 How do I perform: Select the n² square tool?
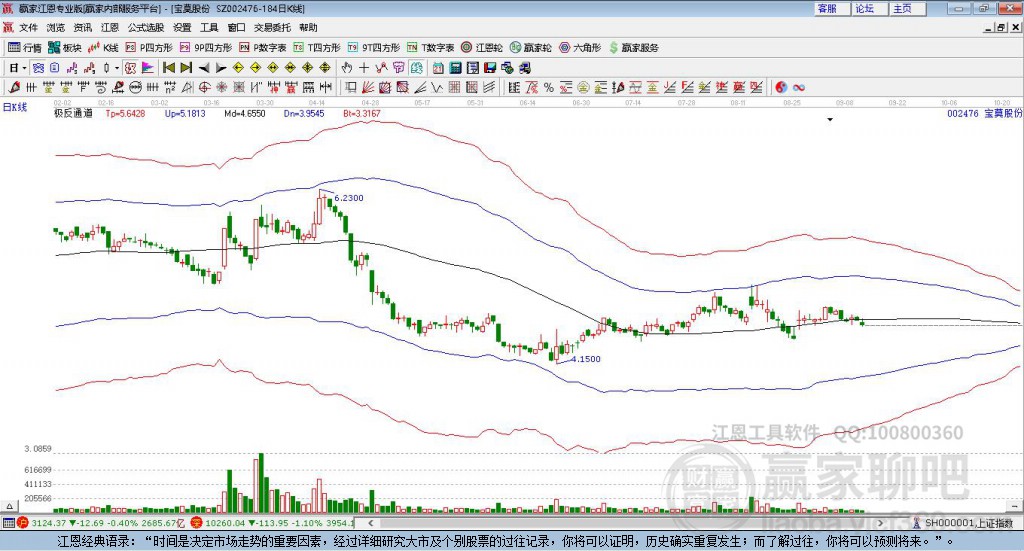pos(170,87)
